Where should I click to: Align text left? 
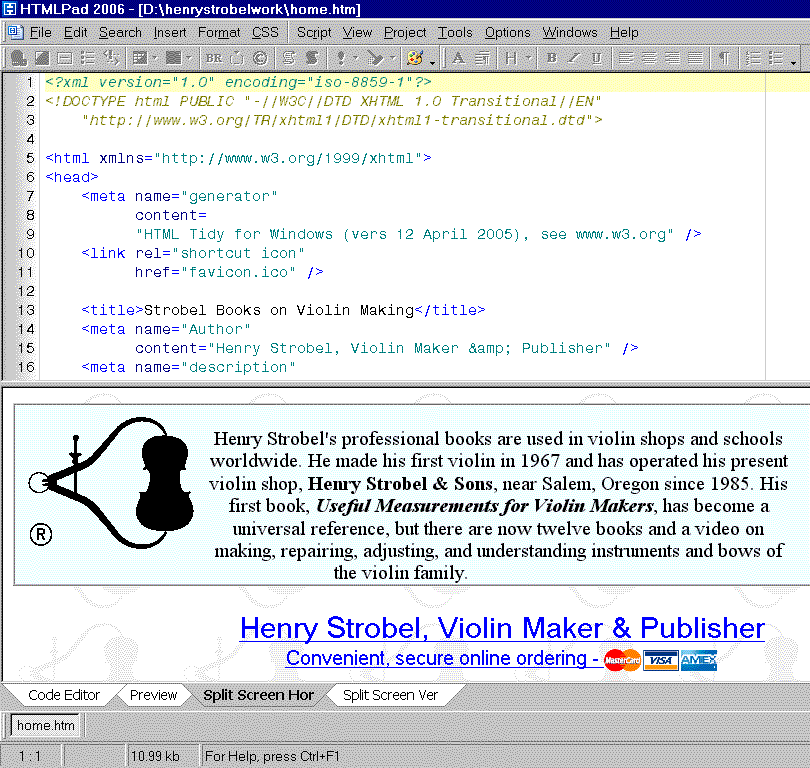click(x=626, y=58)
